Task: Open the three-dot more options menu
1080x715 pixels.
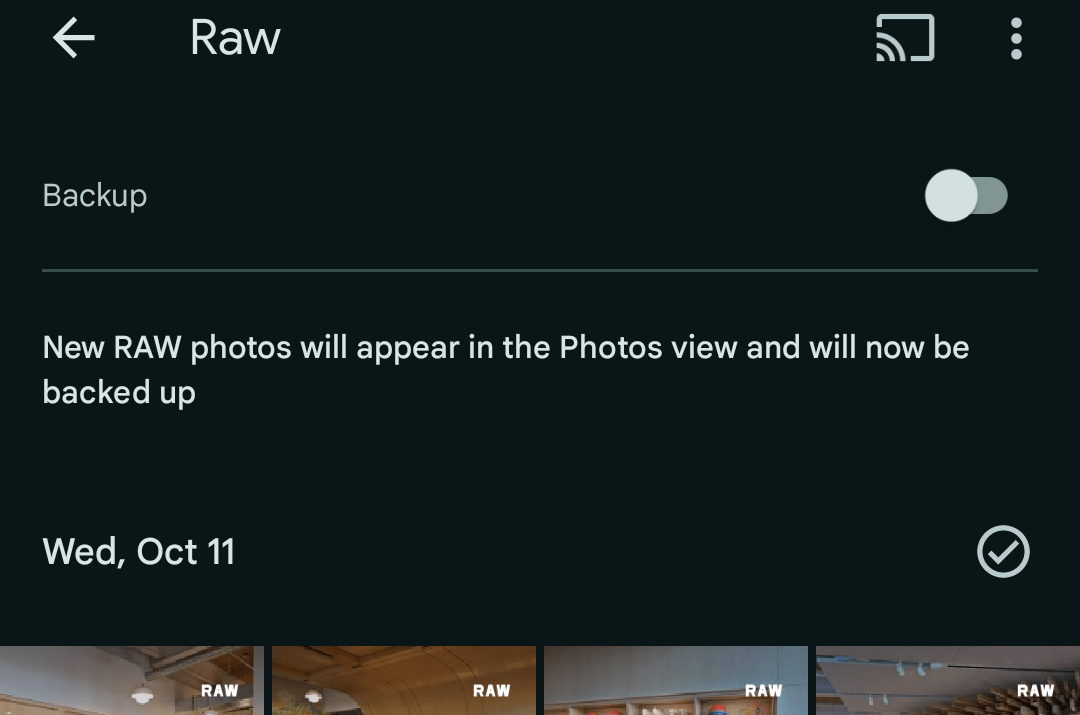Action: pos(1016,39)
